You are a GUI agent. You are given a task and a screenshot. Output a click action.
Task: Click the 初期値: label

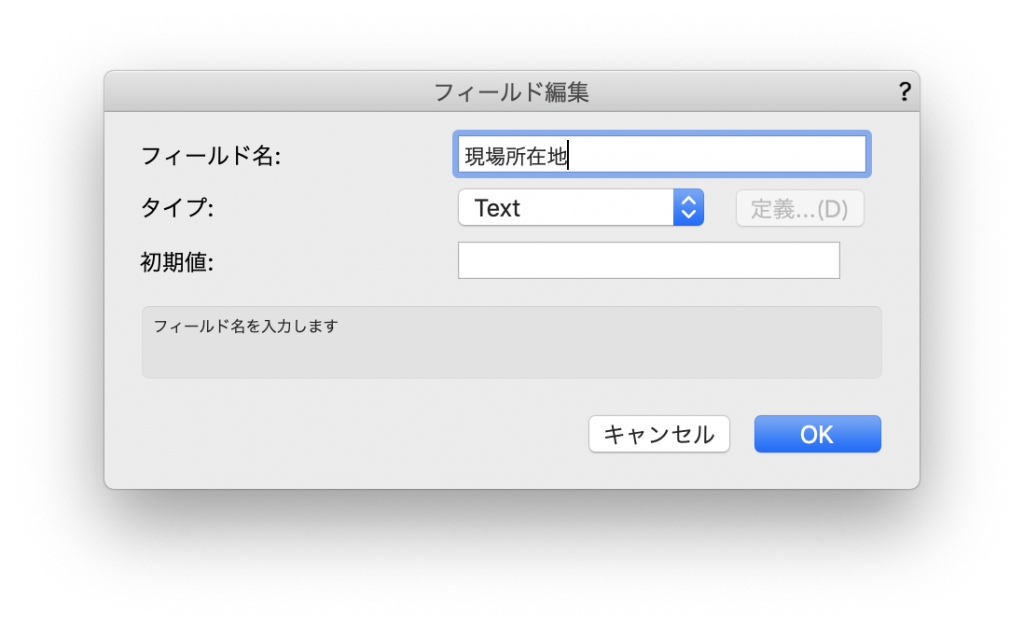pyautogui.click(x=177, y=262)
